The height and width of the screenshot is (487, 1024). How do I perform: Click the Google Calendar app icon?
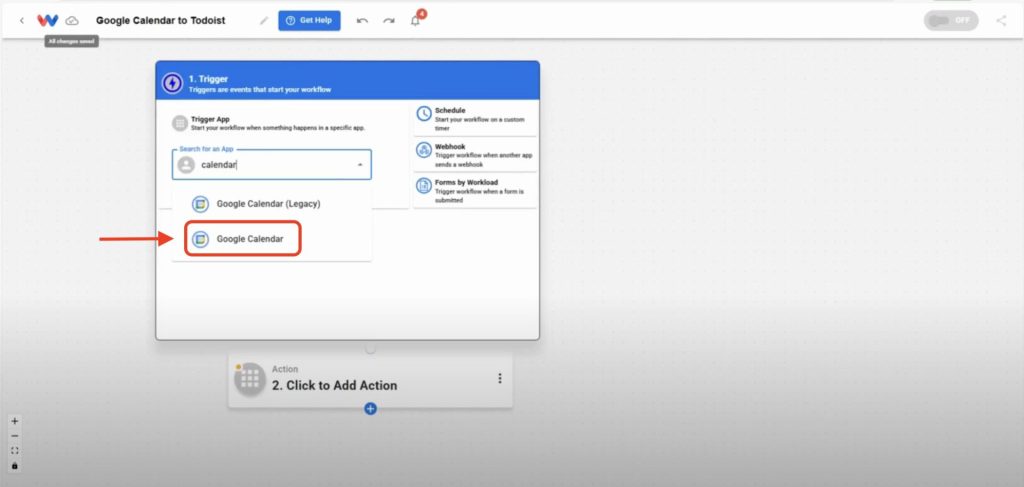pos(200,239)
